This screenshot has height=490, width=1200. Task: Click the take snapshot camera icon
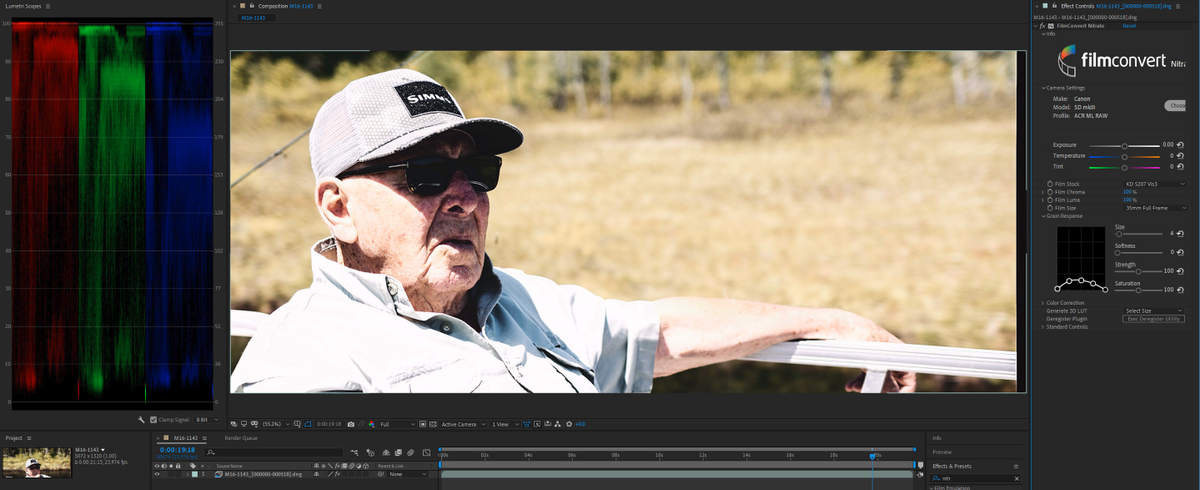click(351, 424)
